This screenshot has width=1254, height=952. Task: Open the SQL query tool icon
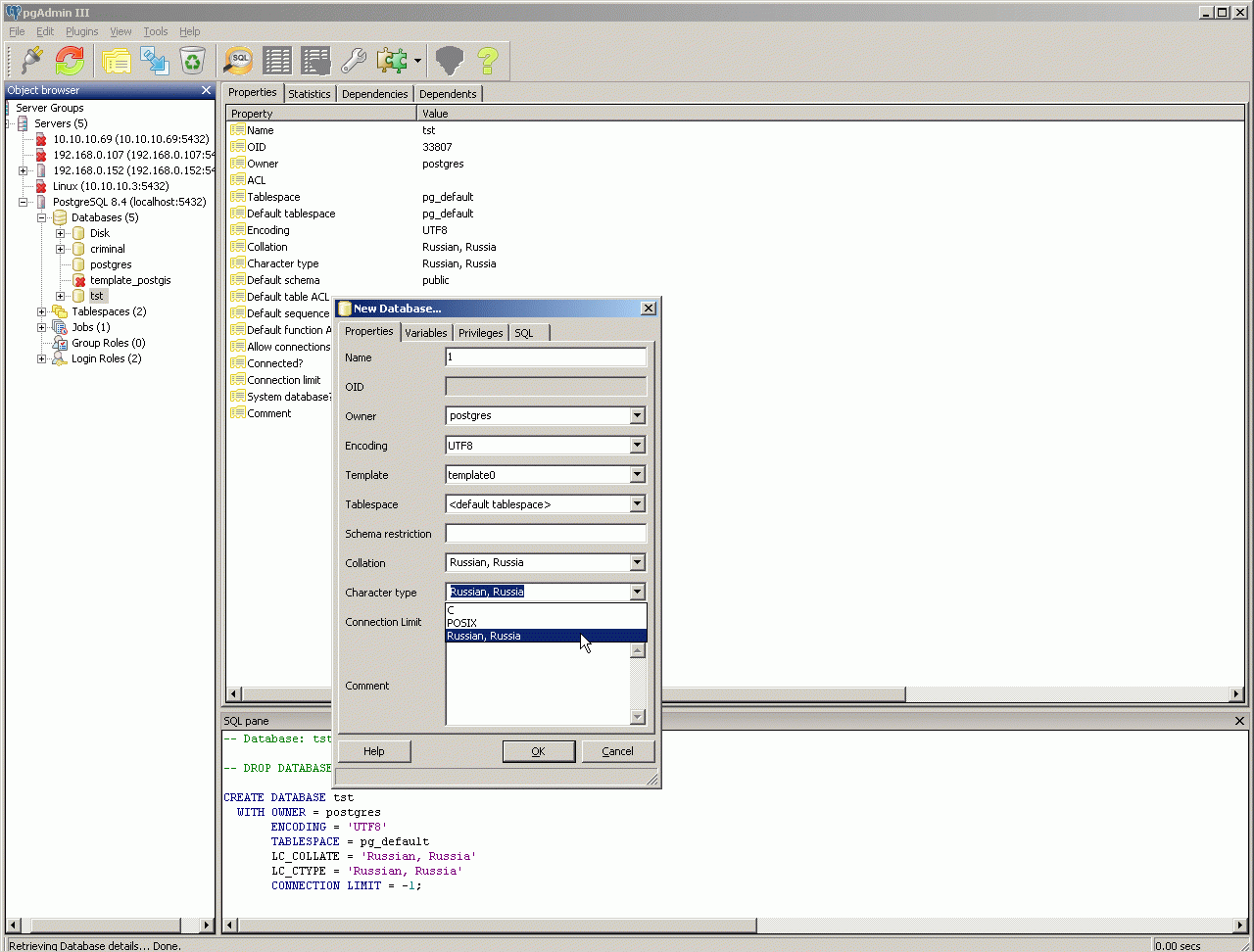pos(238,61)
